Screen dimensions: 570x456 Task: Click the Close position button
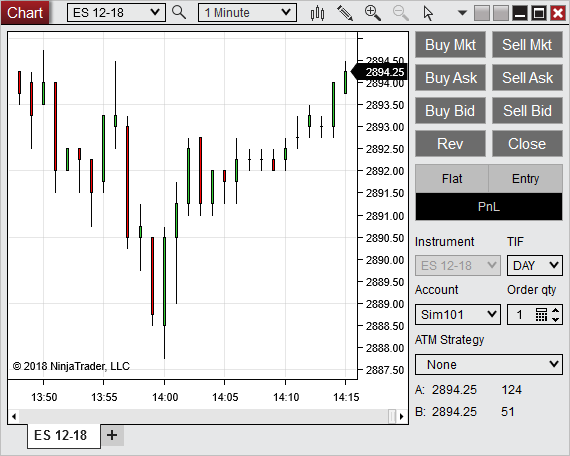click(527, 144)
